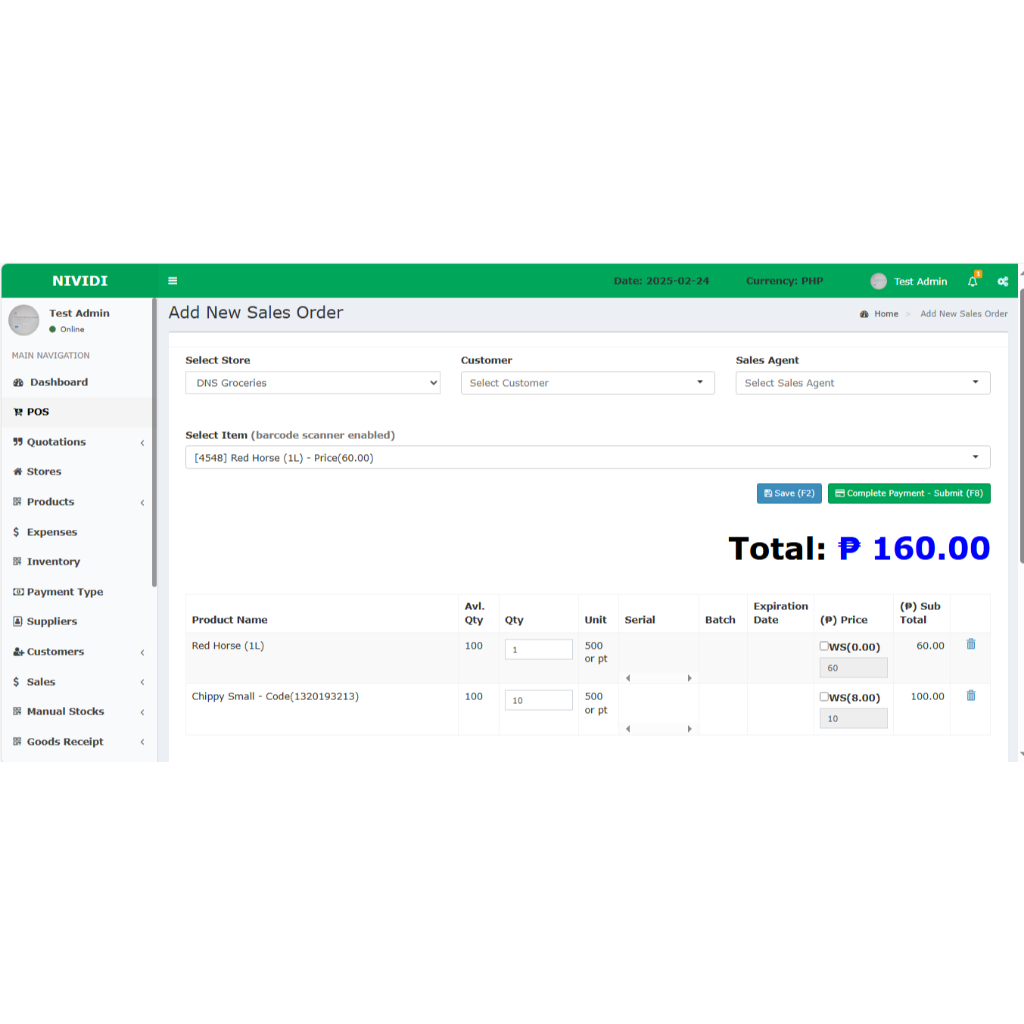This screenshot has height=1024, width=1024.
Task: Delete the Chippy Small row via trash icon
Action: [971, 696]
